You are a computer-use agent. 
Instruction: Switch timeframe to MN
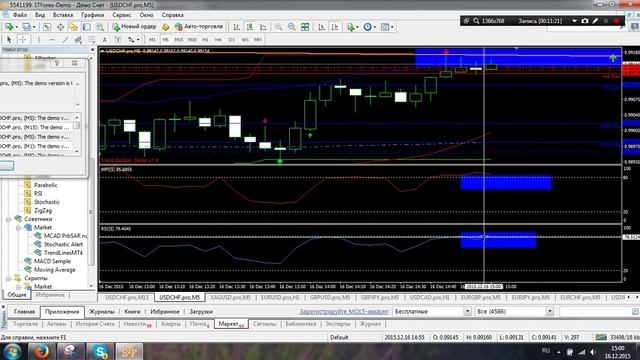(258, 40)
